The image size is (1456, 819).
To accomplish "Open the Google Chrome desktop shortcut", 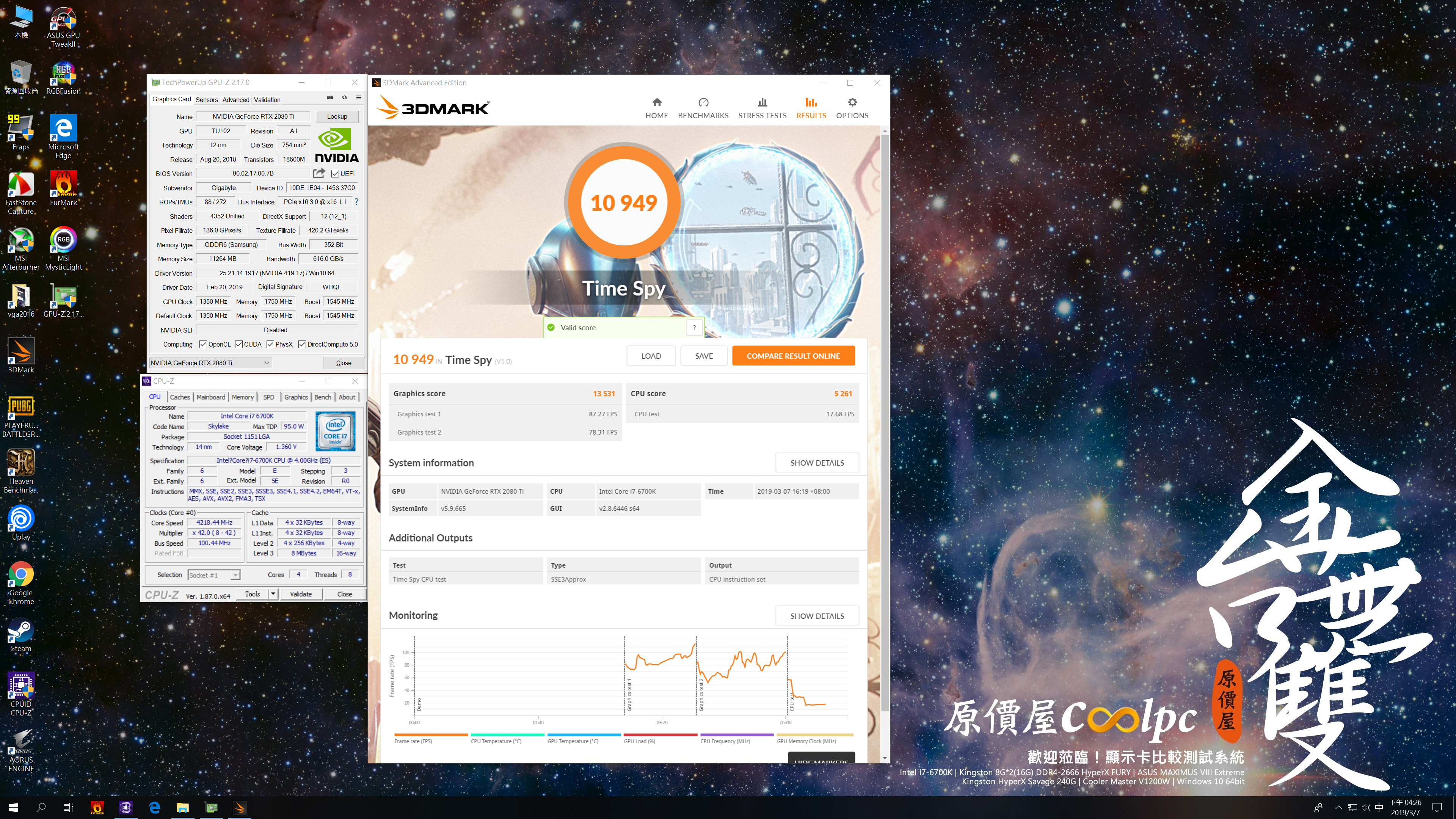I will click(21, 583).
